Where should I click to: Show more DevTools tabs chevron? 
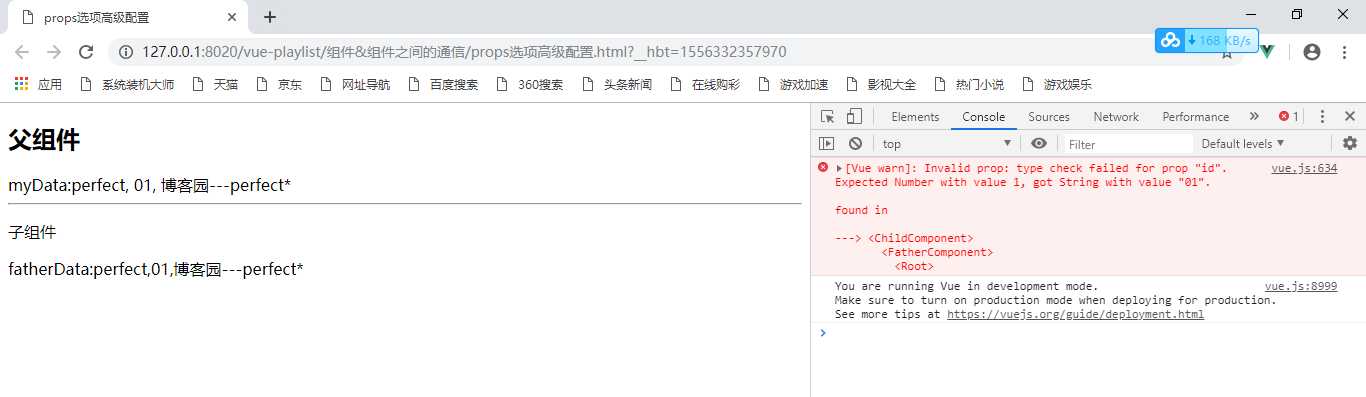point(1254,116)
